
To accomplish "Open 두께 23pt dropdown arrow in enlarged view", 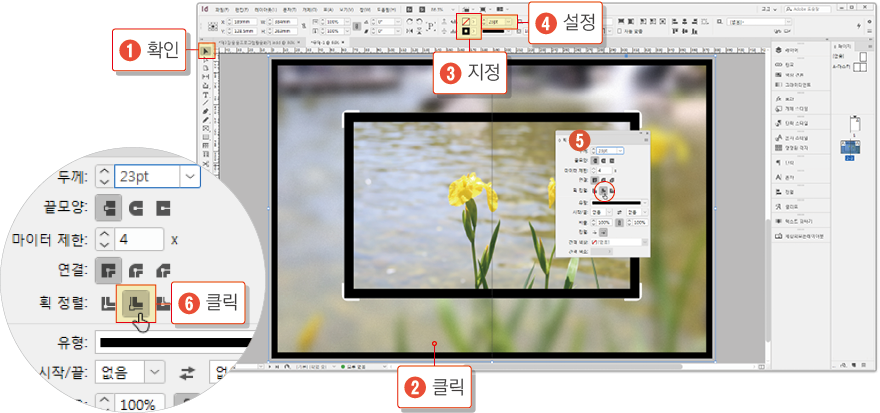I will point(190,177).
